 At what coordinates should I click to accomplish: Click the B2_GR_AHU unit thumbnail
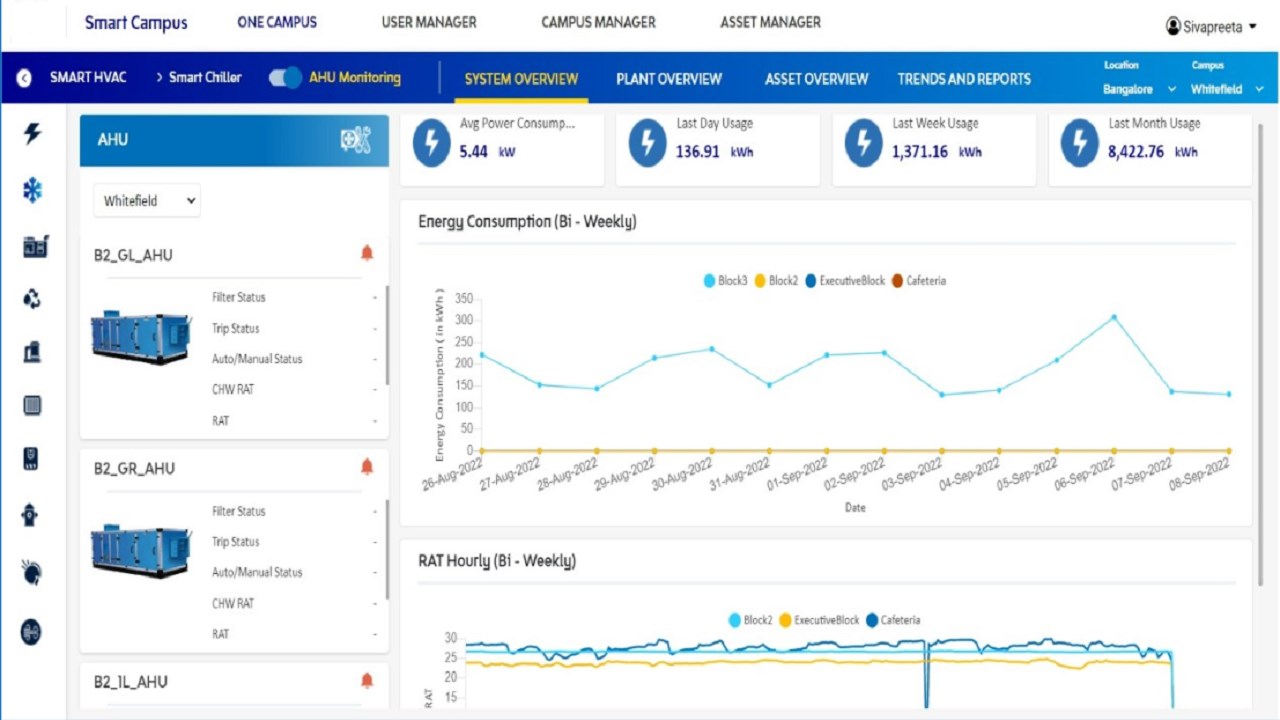pyautogui.click(x=140, y=552)
